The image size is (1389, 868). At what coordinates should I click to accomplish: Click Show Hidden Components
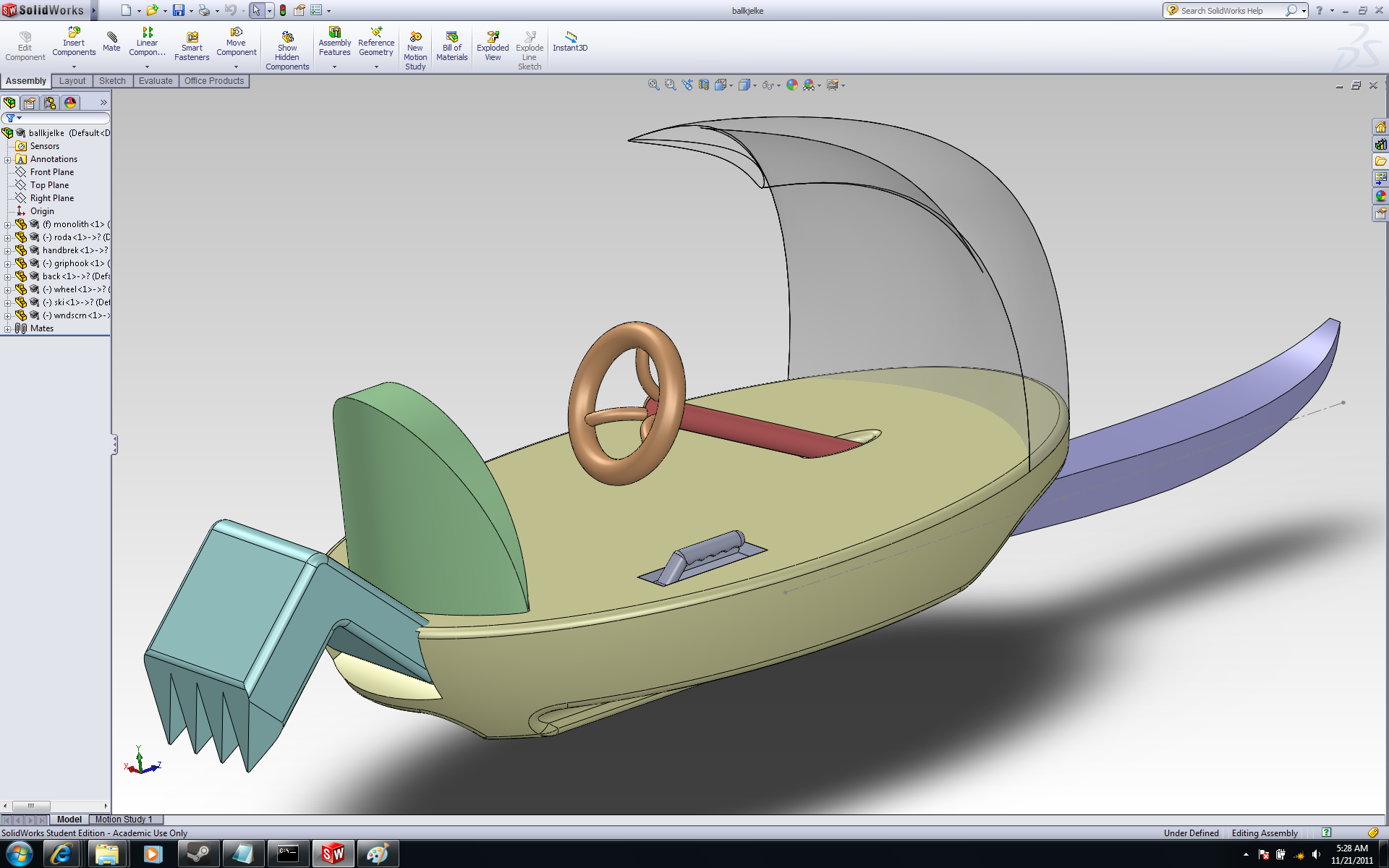coord(287,51)
